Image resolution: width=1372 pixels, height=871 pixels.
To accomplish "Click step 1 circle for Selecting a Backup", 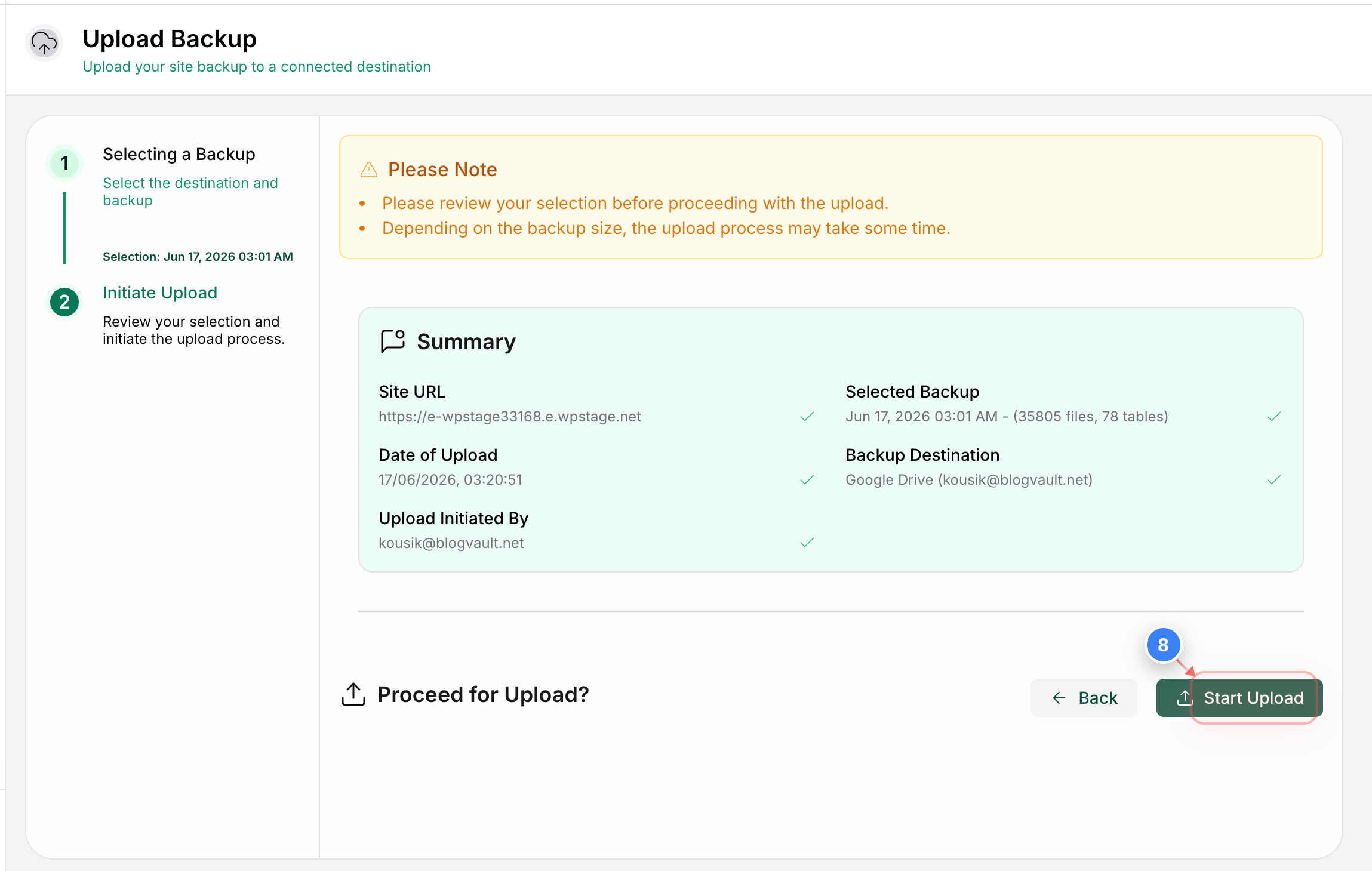I will tap(64, 164).
